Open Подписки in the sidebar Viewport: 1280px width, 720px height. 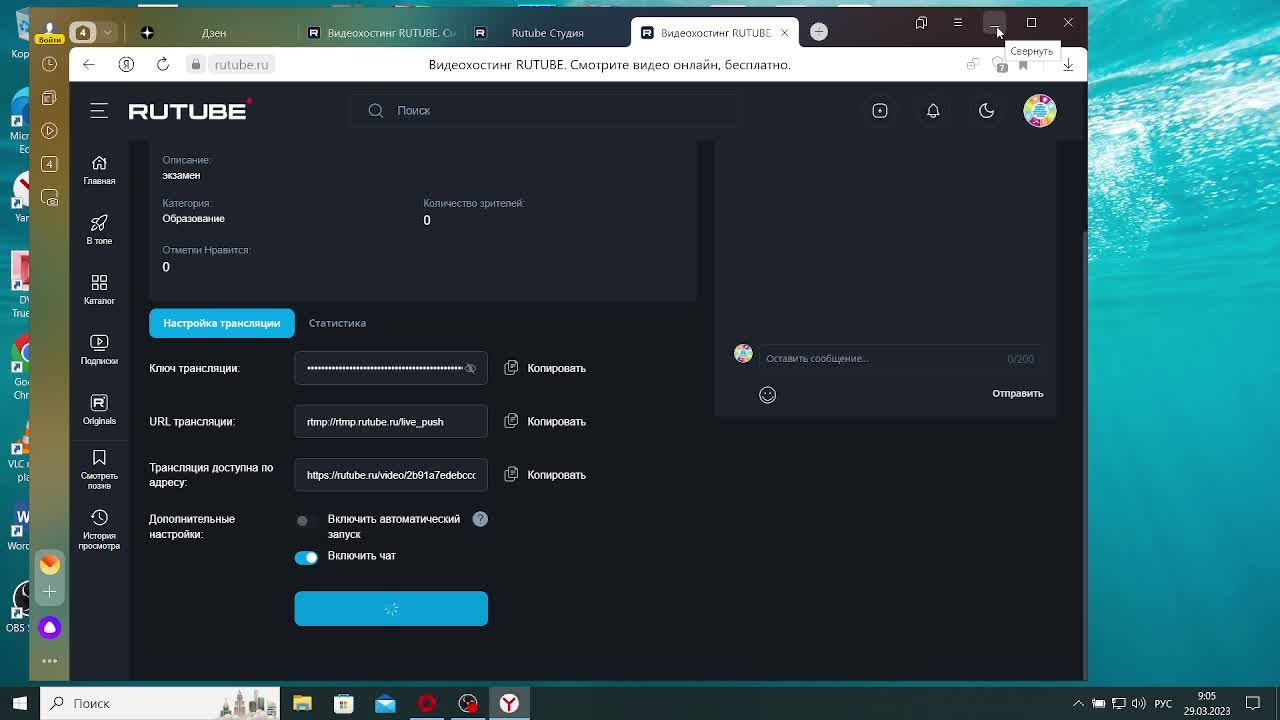pos(99,350)
